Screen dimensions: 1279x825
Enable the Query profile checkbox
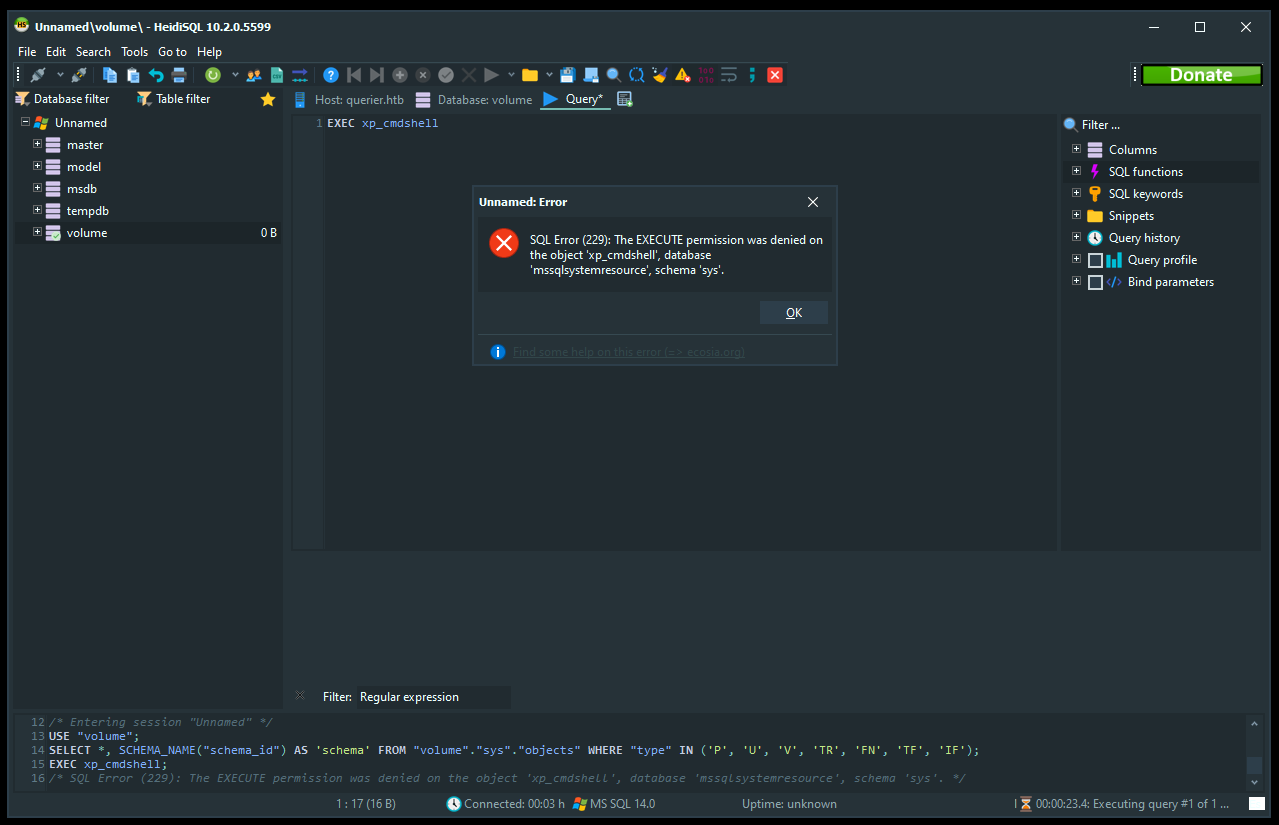click(1095, 260)
